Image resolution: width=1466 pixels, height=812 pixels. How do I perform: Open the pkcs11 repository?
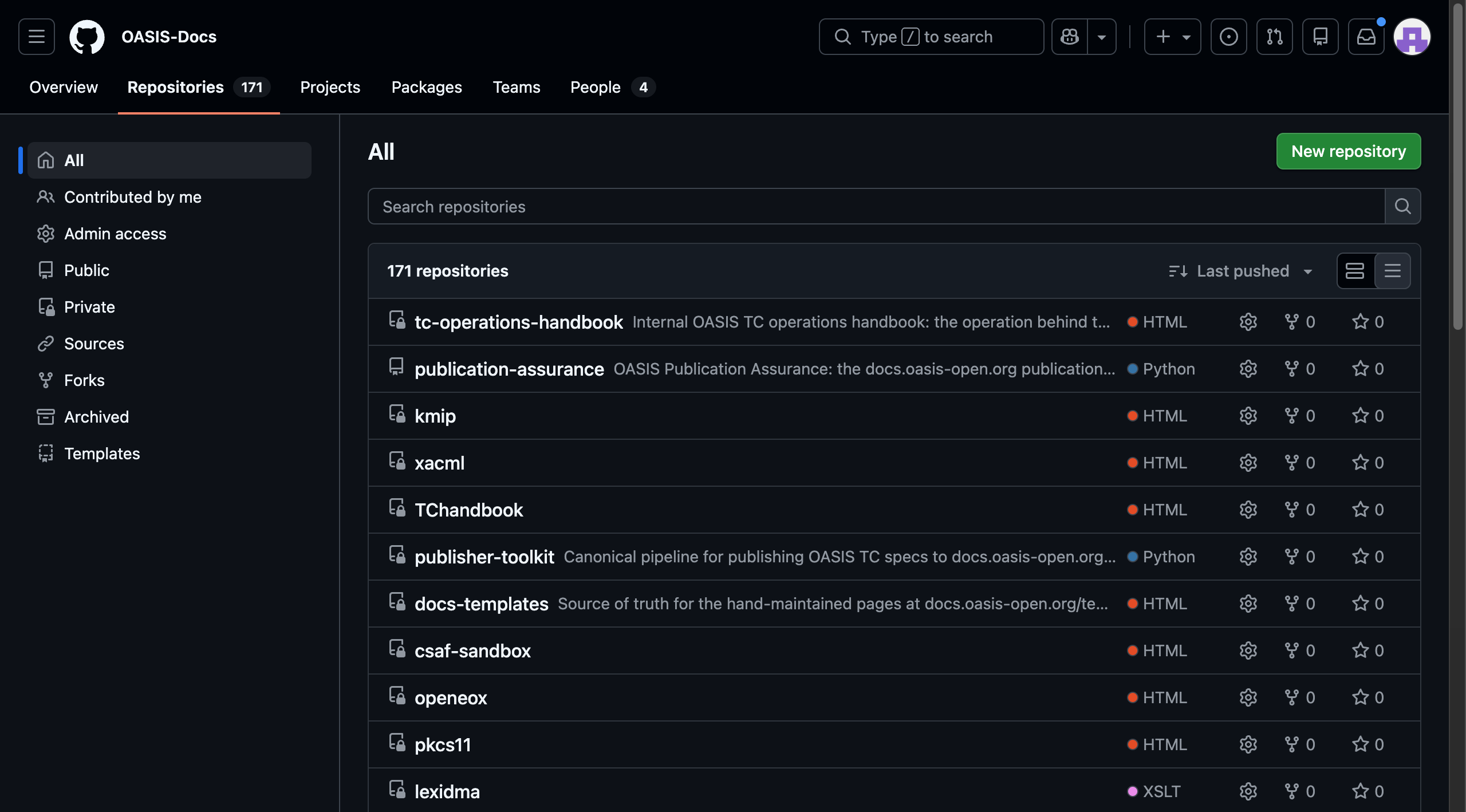click(x=443, y=744)
